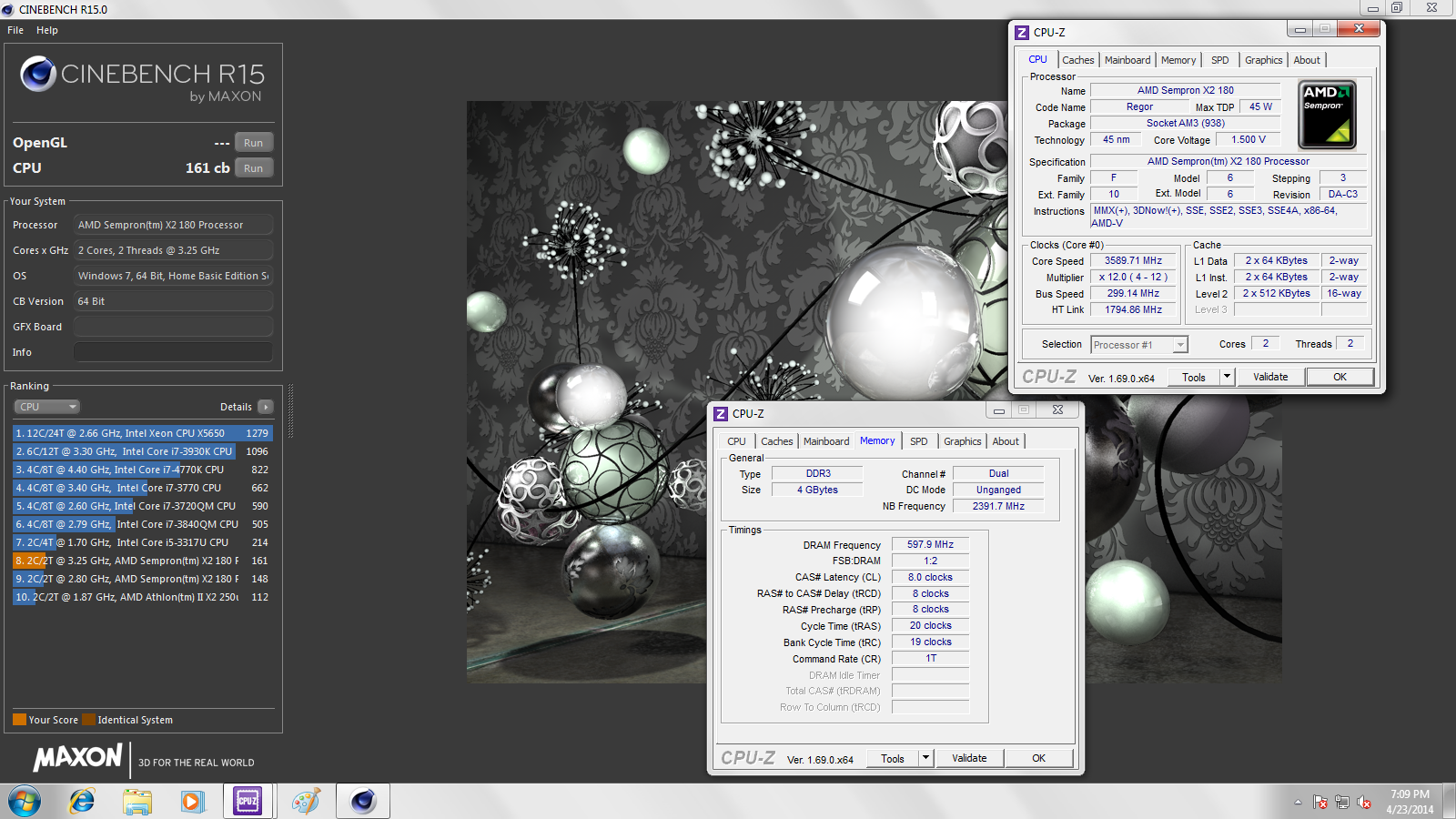Click Validate in CPU-Z CPU window
Image resolution: width=1456 pixels, height=819 pixels.
tap(1270, 377)
